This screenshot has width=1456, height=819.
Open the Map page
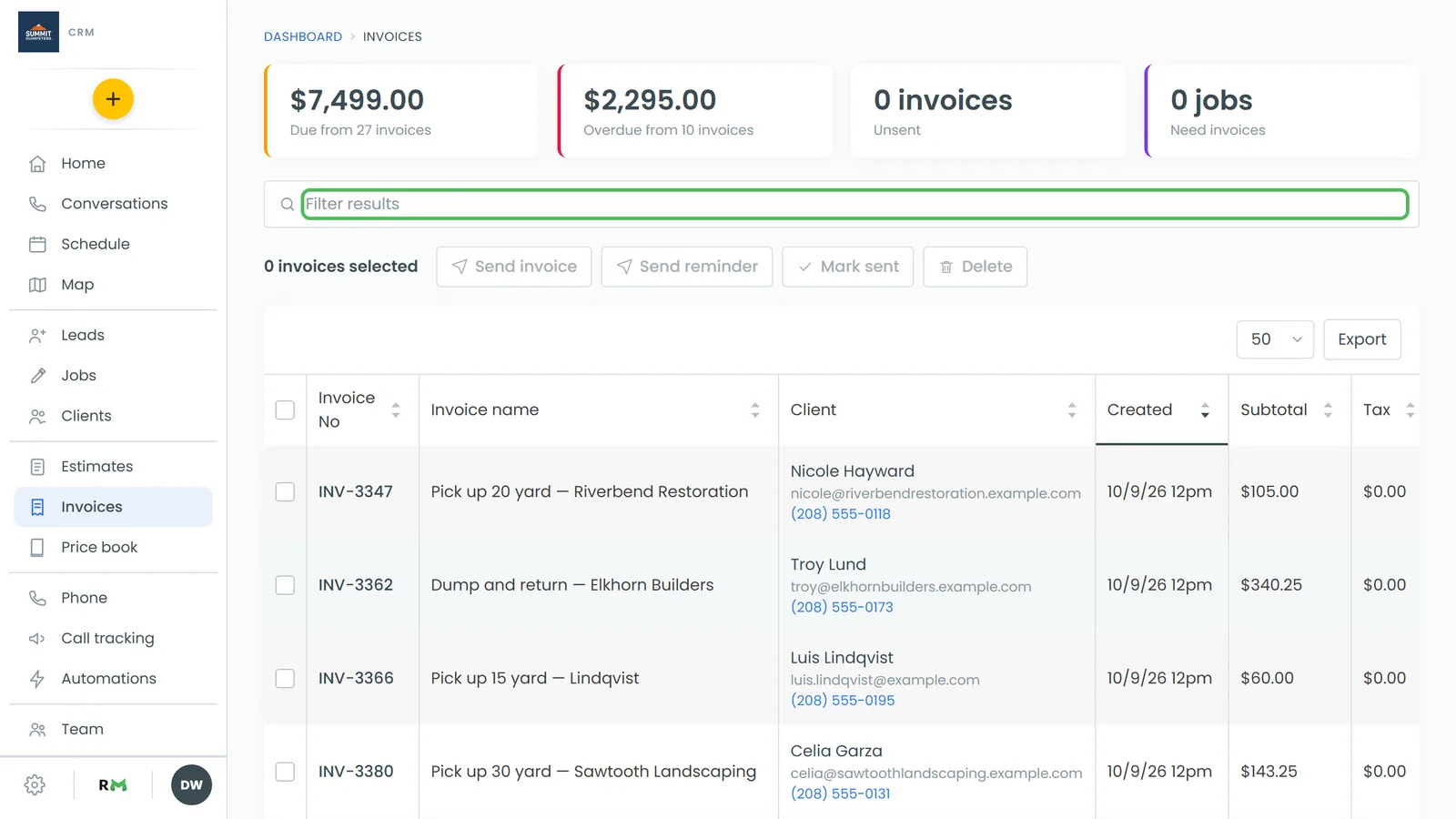tap(113, 285)
